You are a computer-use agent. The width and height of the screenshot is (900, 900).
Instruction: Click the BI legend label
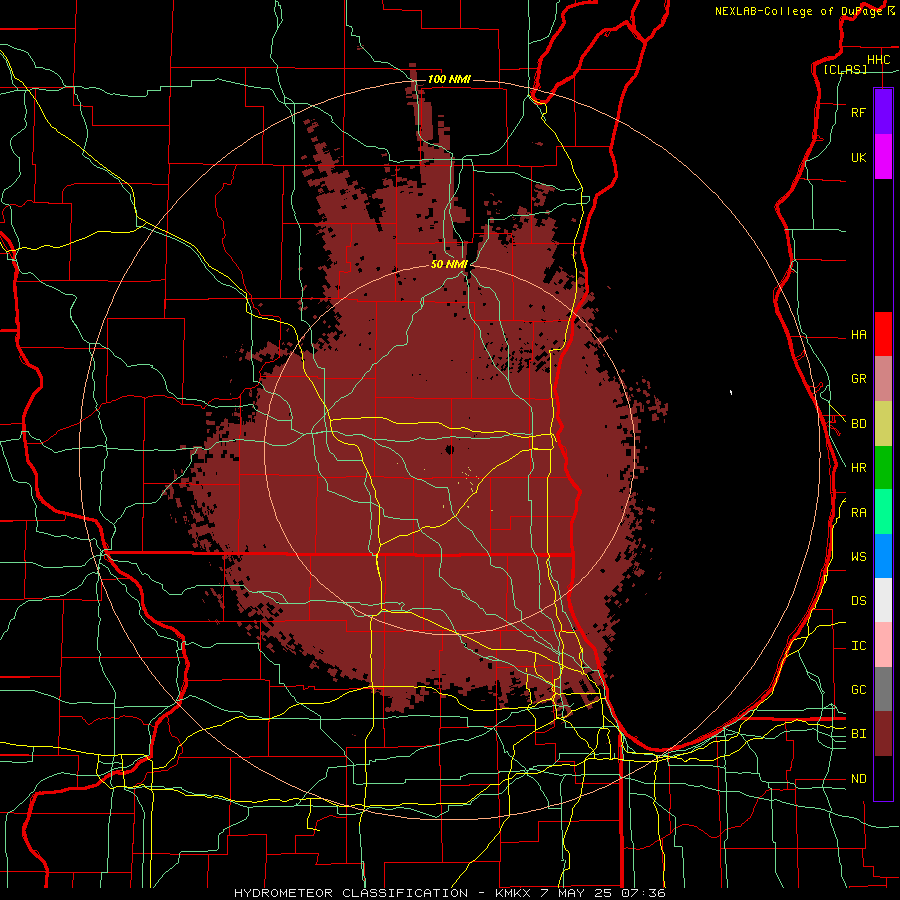pos(858,734)
